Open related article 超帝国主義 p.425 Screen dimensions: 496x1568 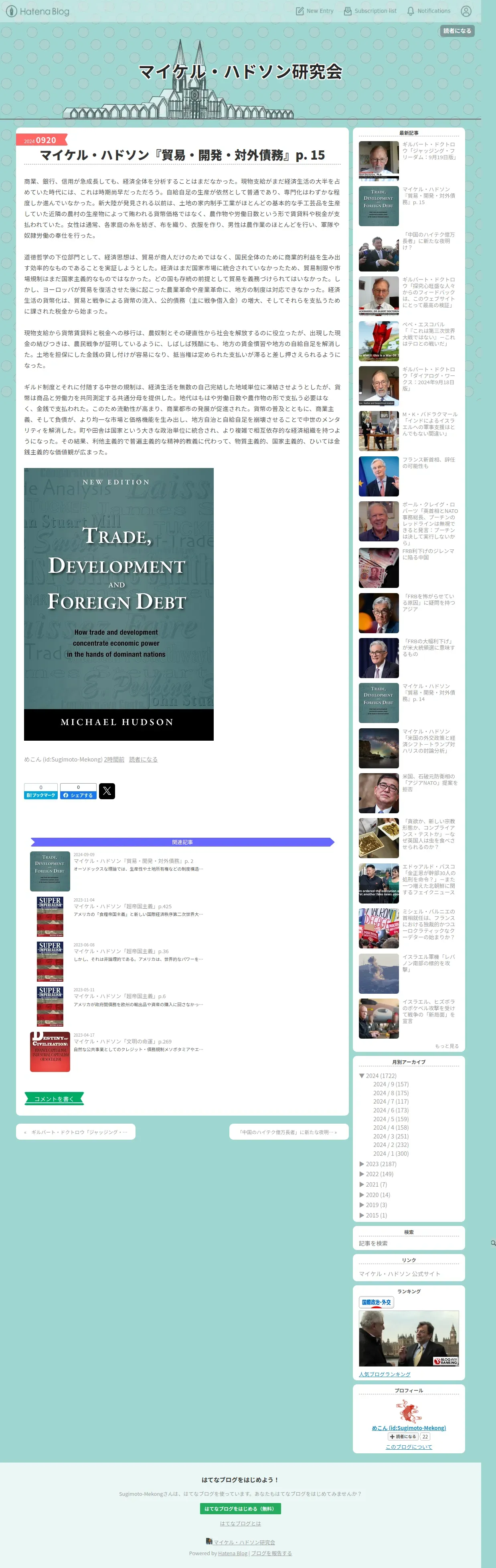[x=122, y=906]
